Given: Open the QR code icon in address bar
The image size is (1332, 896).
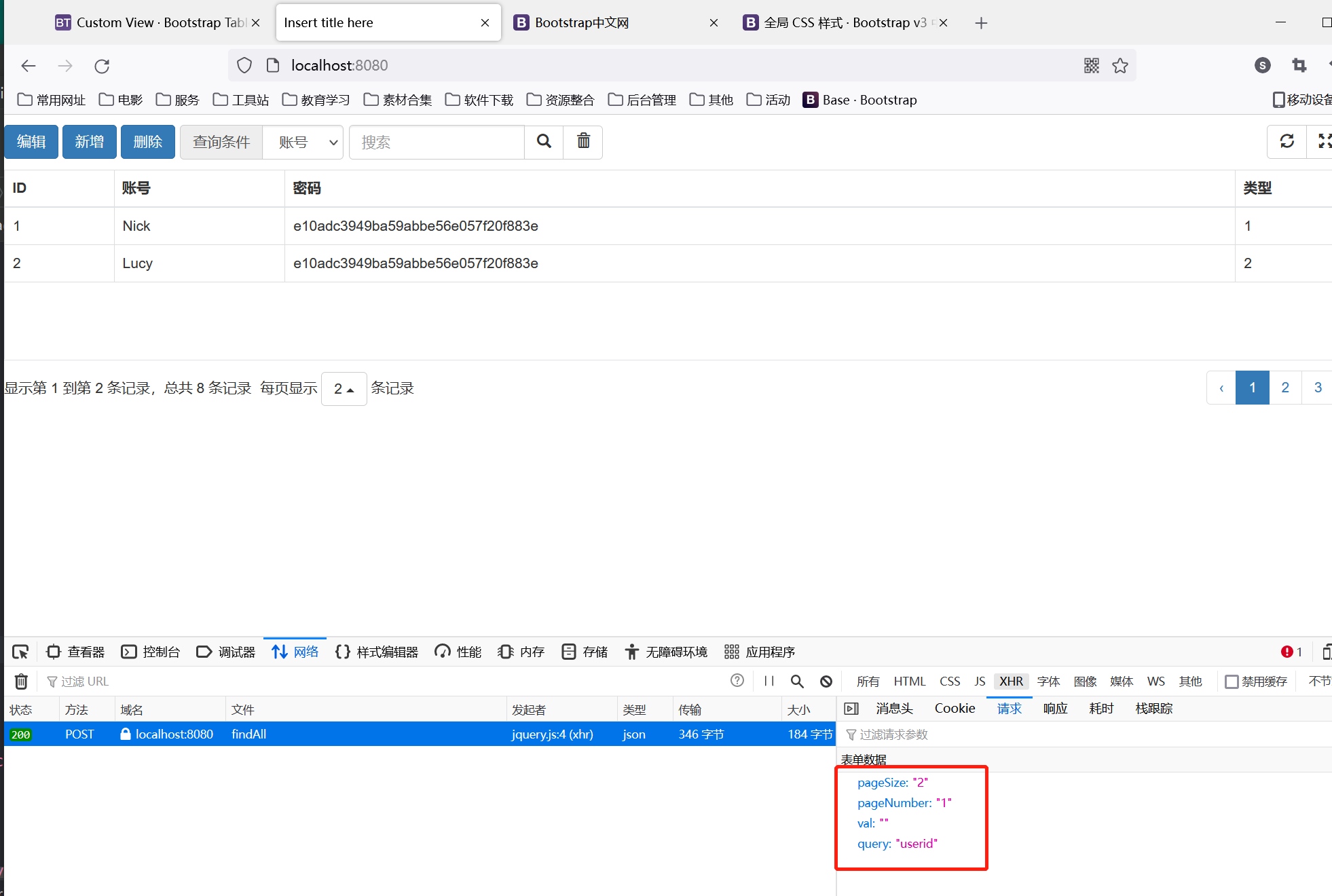Looking at the screenshot, I should (x=1092, y=66).
